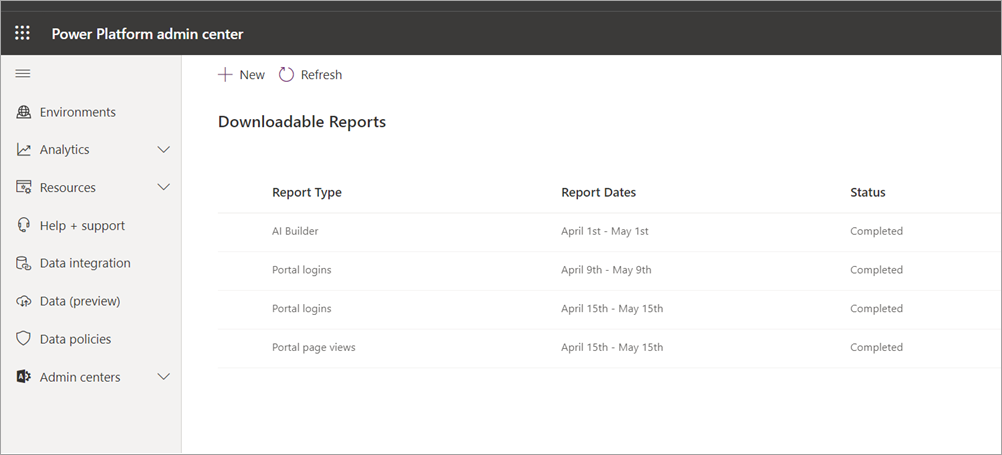
Task: Click the circular Refresh icon
Action: (286, 75)
